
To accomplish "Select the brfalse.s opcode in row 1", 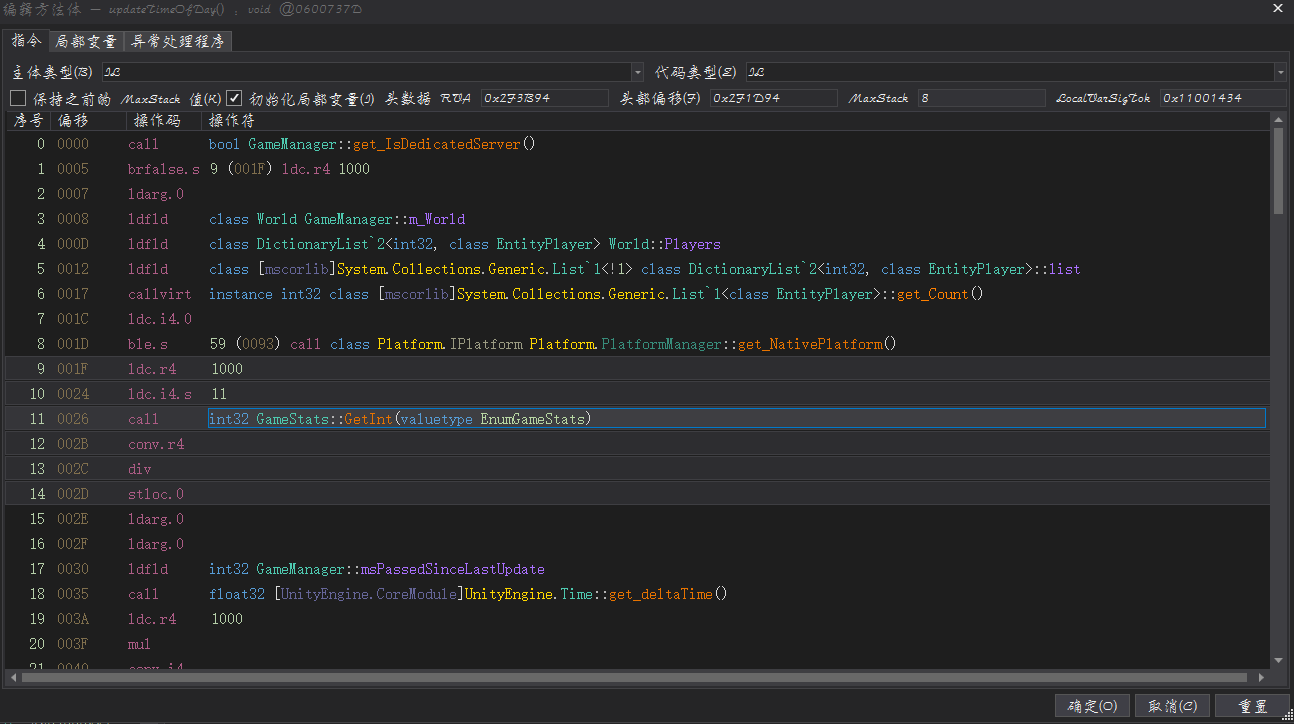I will click(164, 169).
